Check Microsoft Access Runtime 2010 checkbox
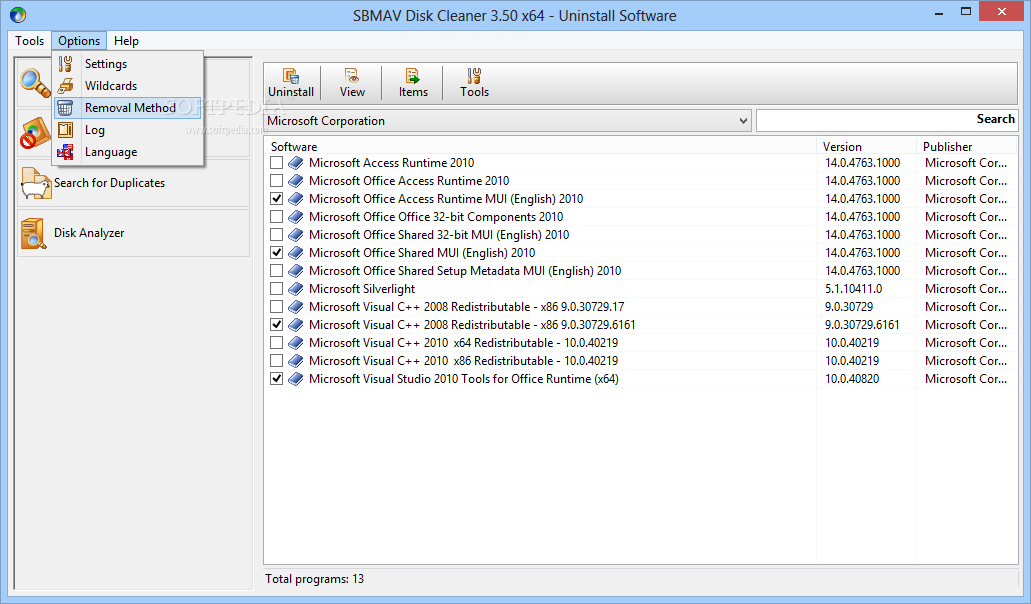 (276, 162)
